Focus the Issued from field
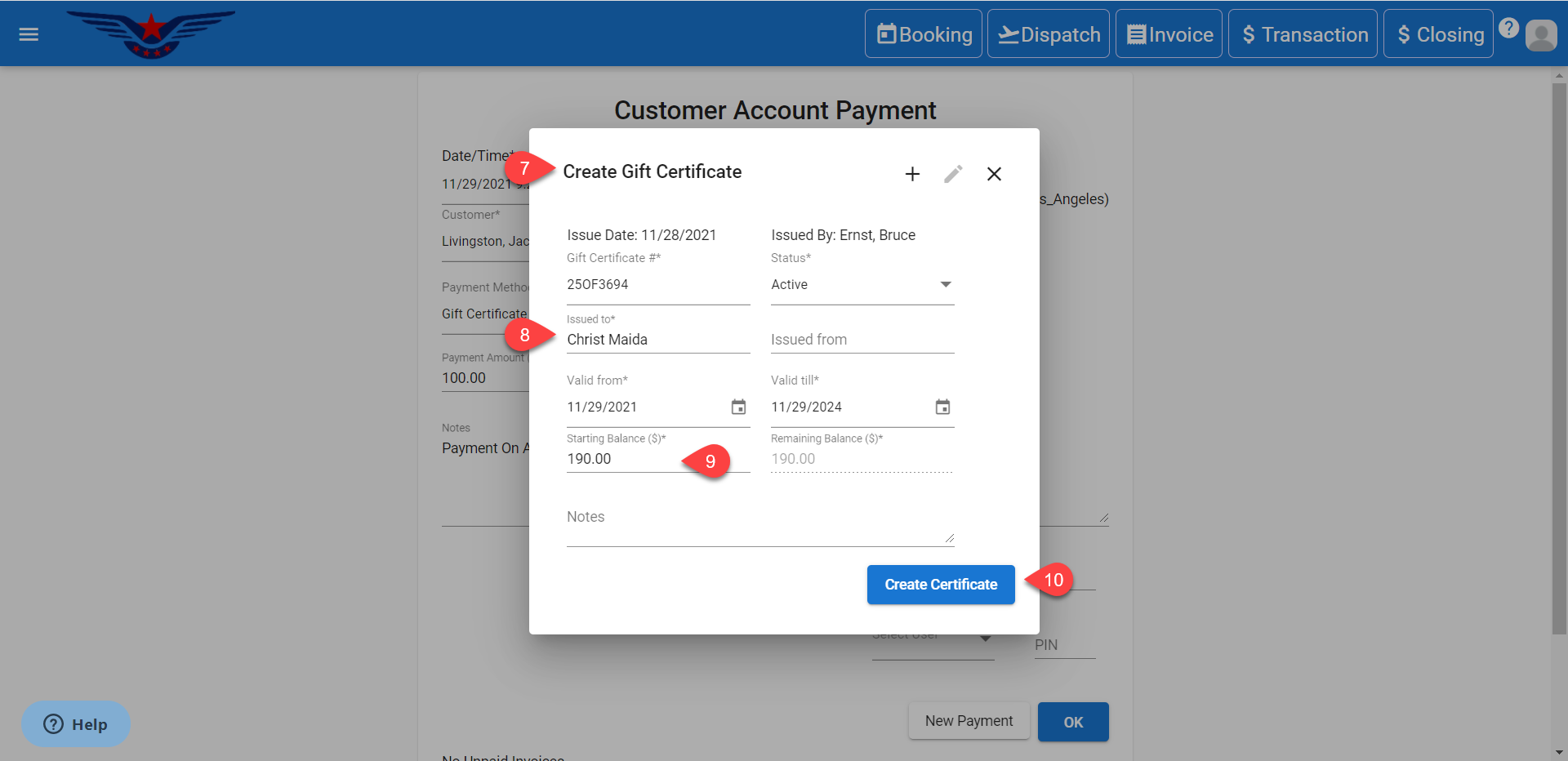Screen dimensions: 1568x761 click(862, 340)
